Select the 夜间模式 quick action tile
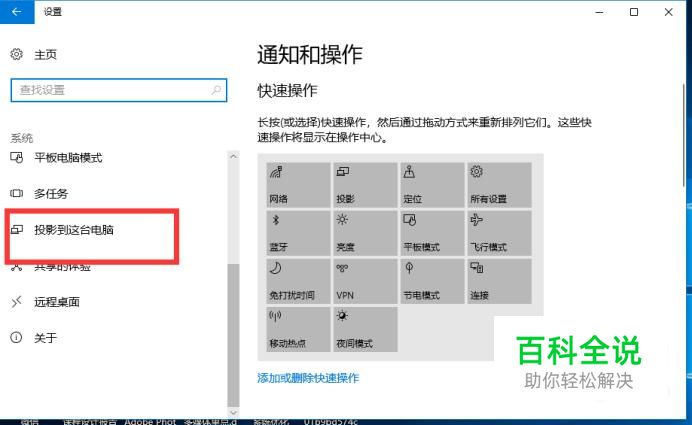This screenshot has width=692, height=425. (365, 329)
